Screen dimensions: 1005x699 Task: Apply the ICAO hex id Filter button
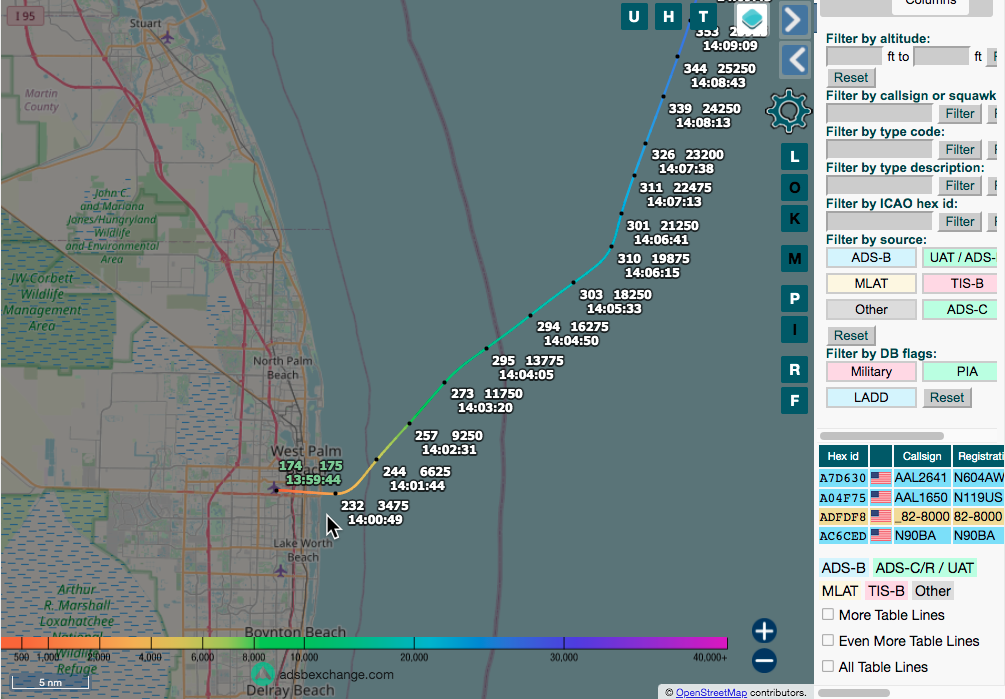(959, 221)
